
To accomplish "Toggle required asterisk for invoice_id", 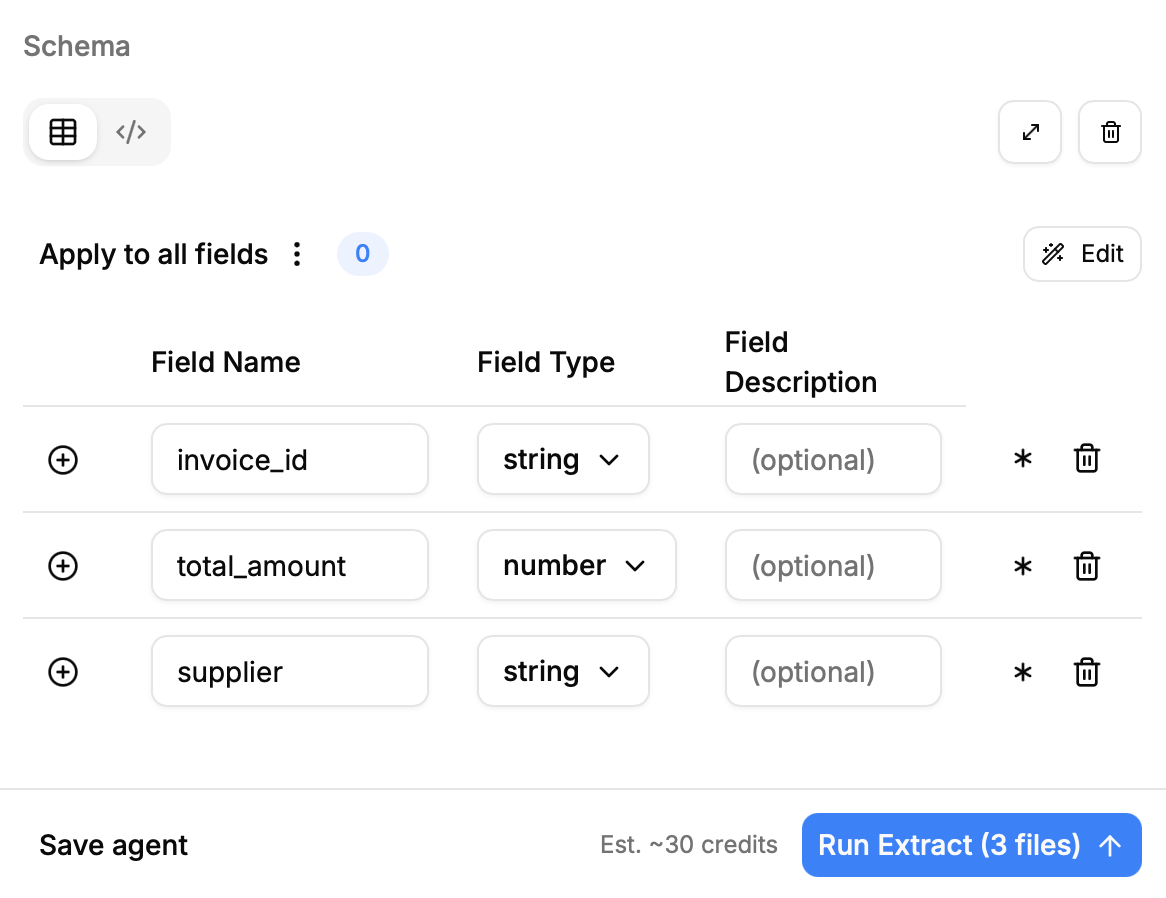I will point(1022,460).
